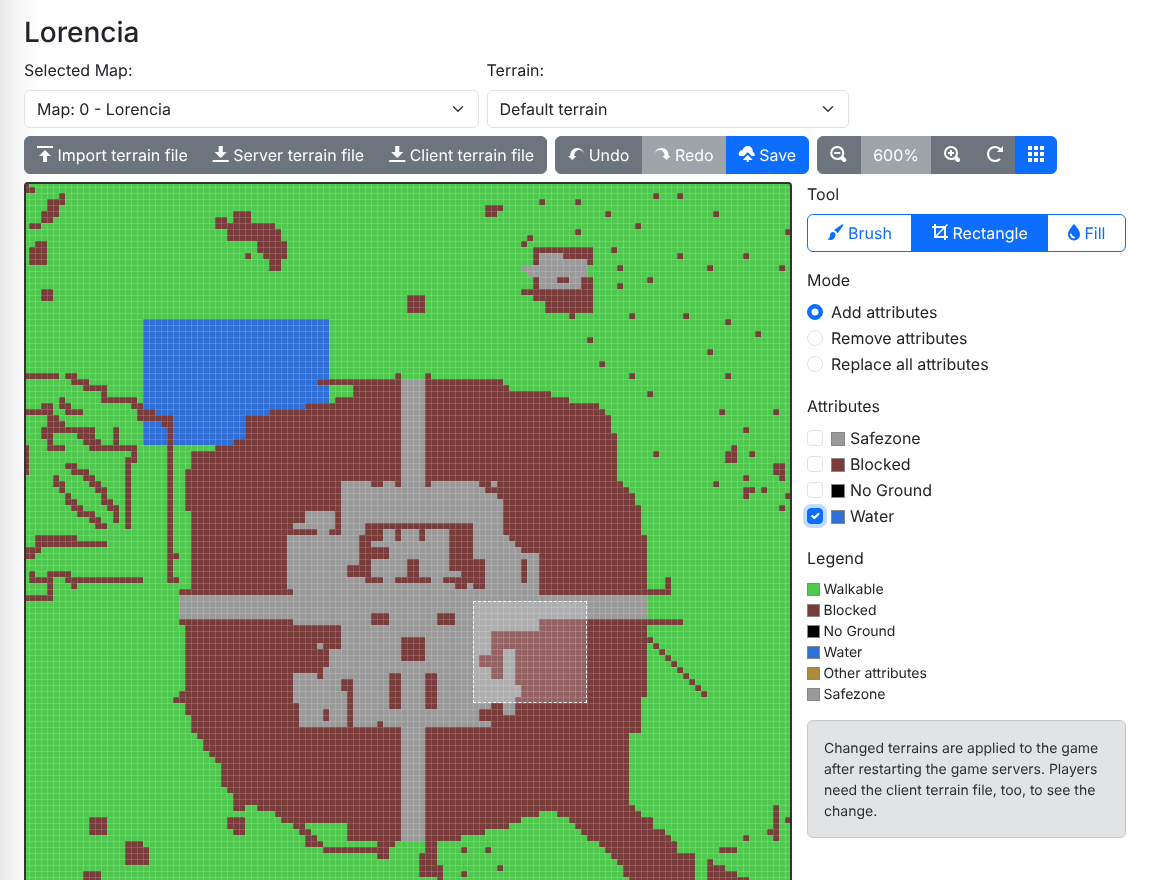
Task: Click the Water legend label
Action: (x=843, y=652)
